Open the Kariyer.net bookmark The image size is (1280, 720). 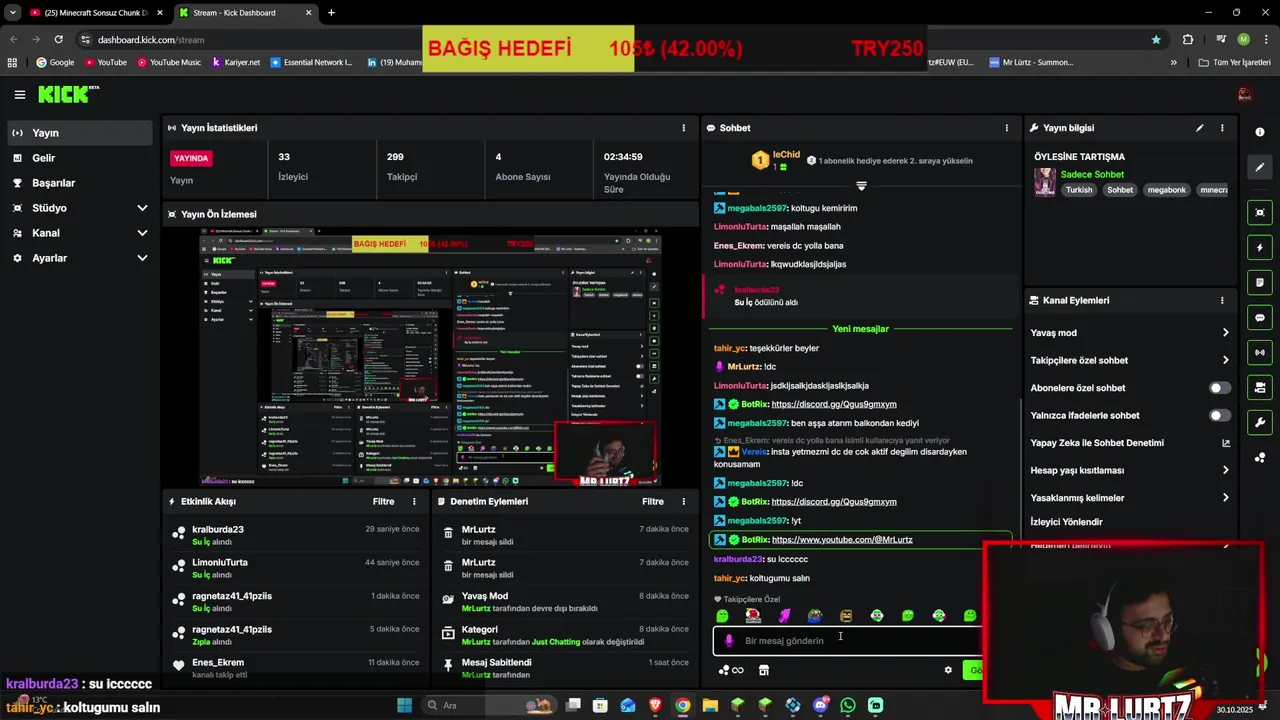[235, 62]
